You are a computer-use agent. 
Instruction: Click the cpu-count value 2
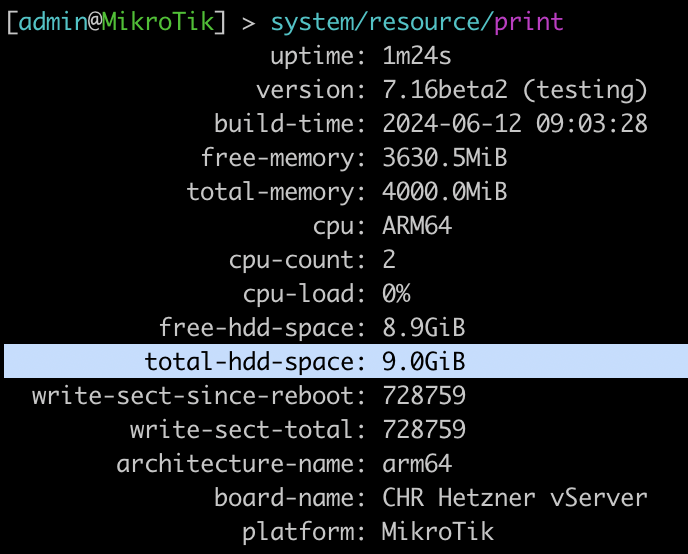pyautogui.click(x=389, y=260)
